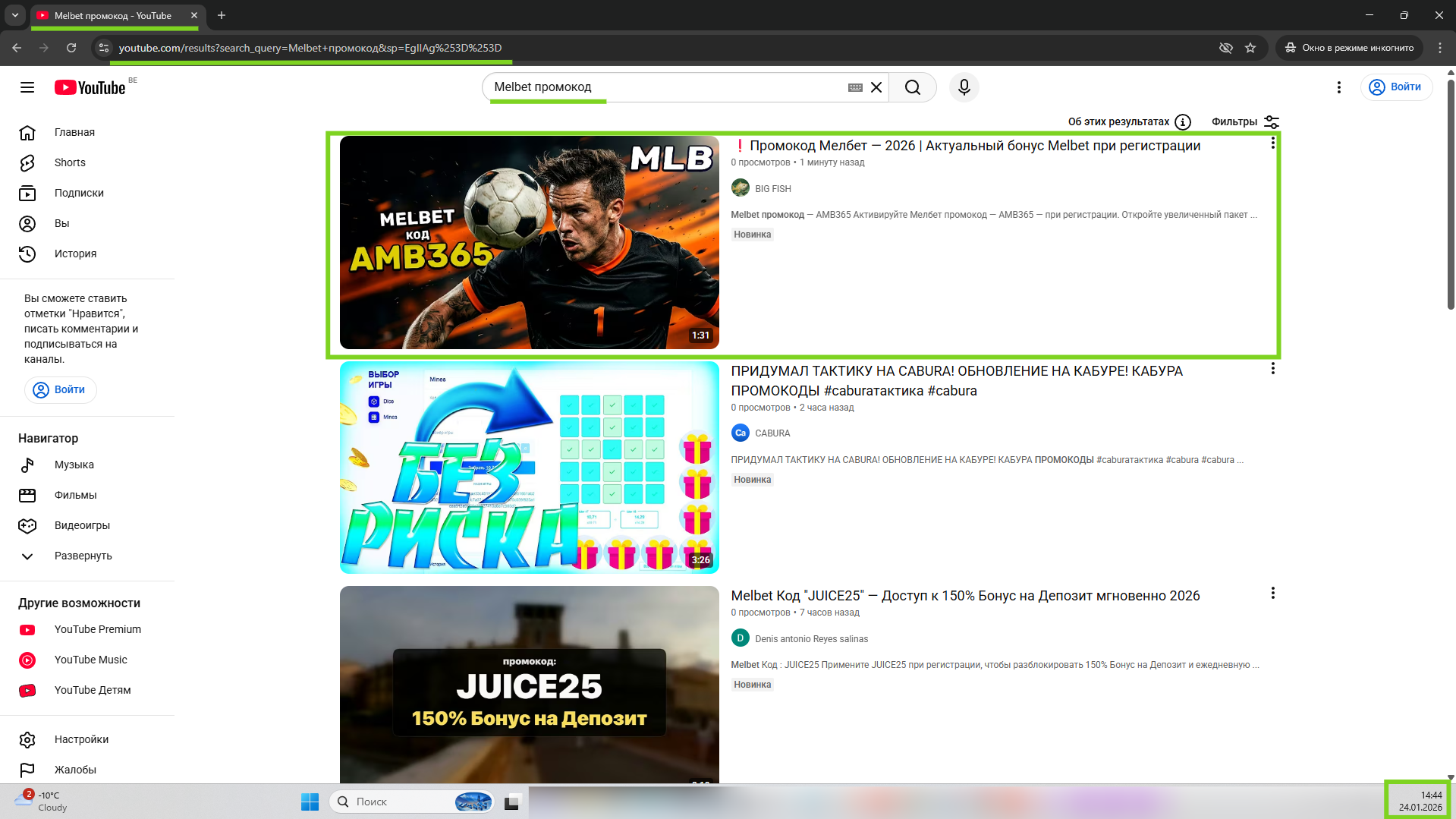
Task: Click the BIG FISH channel avatar
Action: [741, 188]
